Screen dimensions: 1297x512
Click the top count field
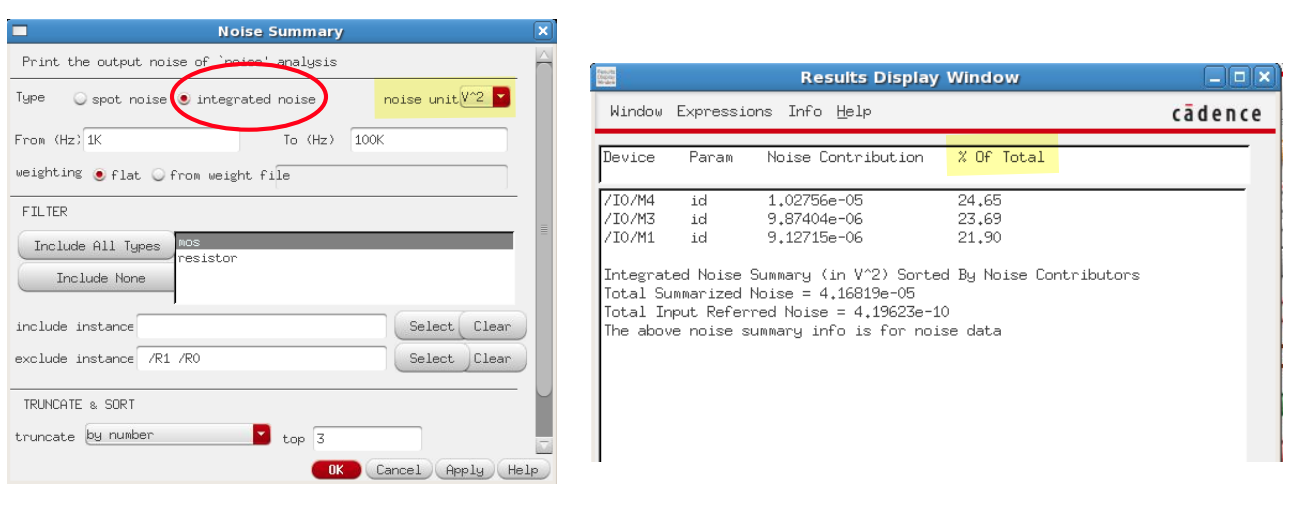pos(367,439)
